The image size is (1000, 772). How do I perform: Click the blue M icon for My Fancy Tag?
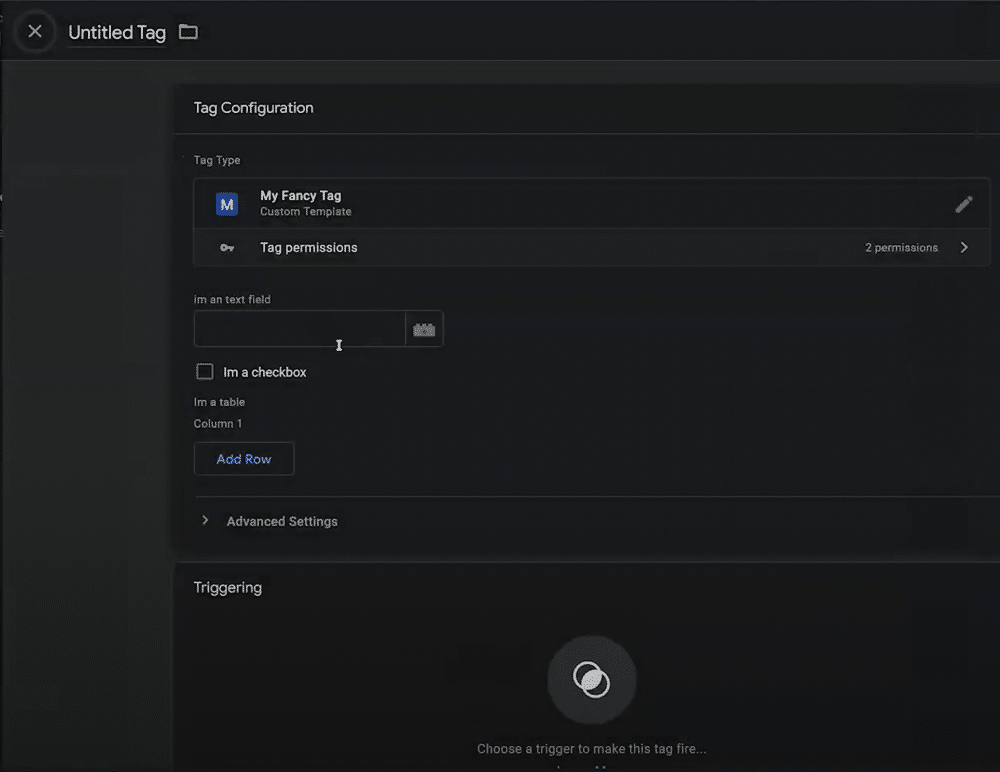click(227, 204)
